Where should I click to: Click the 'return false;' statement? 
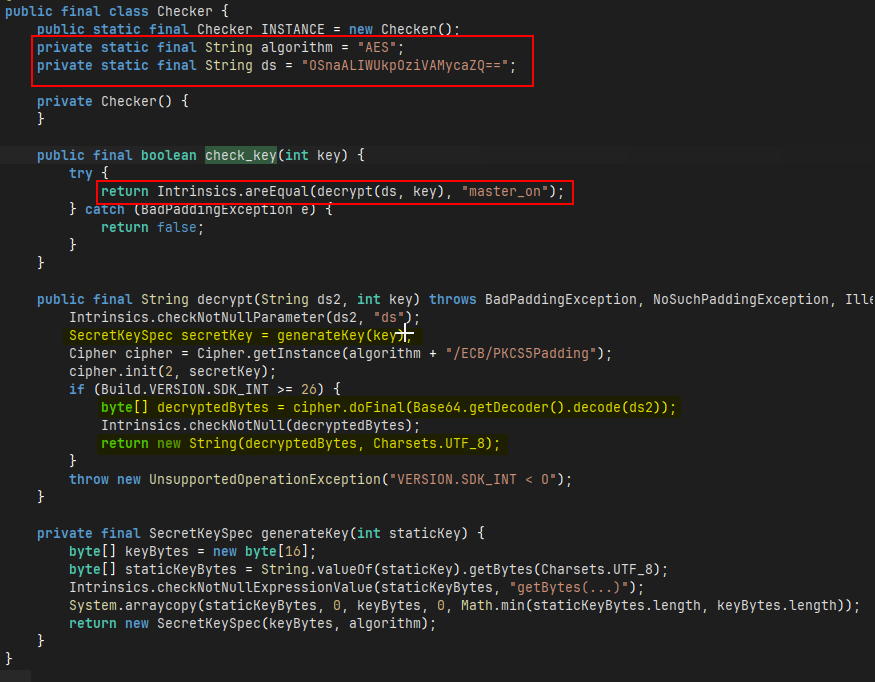click(152, 227)
